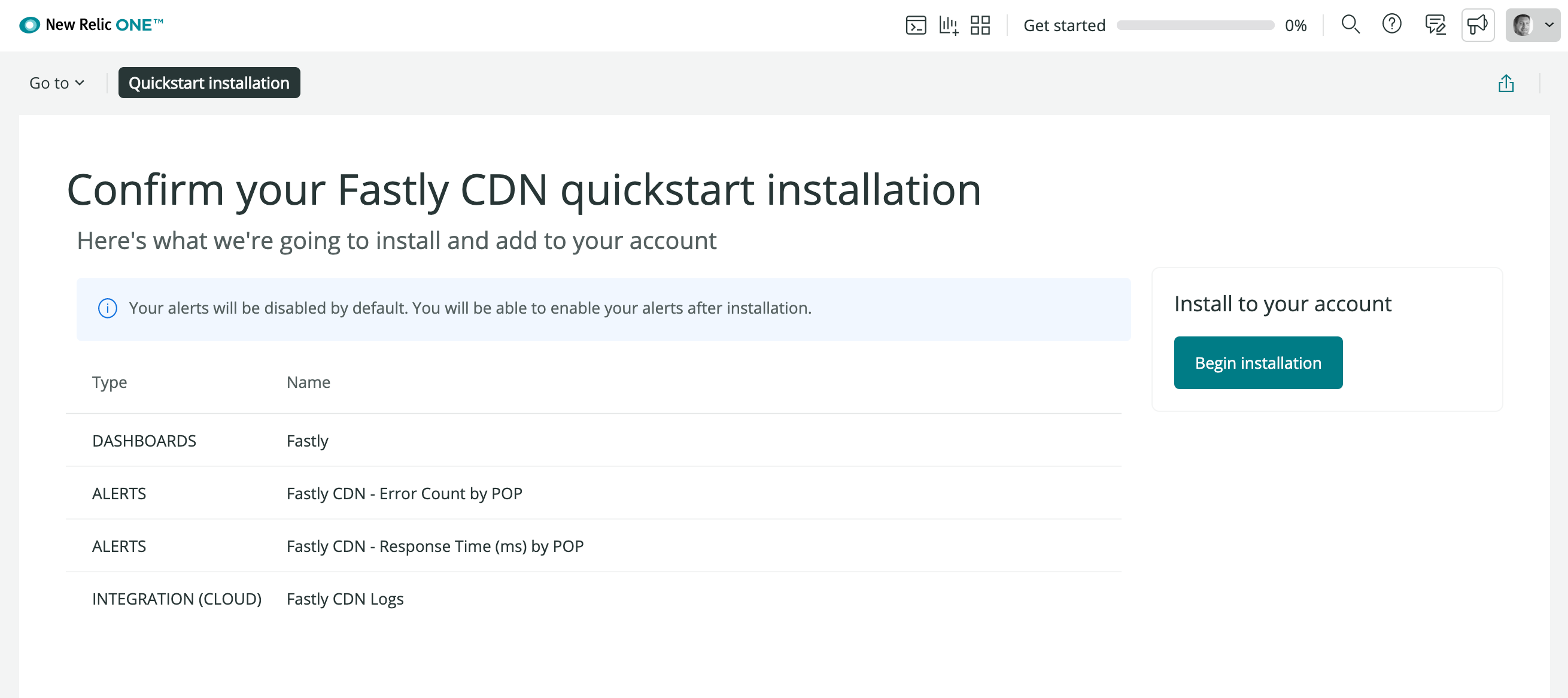Expand the Go to dropdown menu
The height and width of the screenshot is (698, 1568).
coord(55,82)
